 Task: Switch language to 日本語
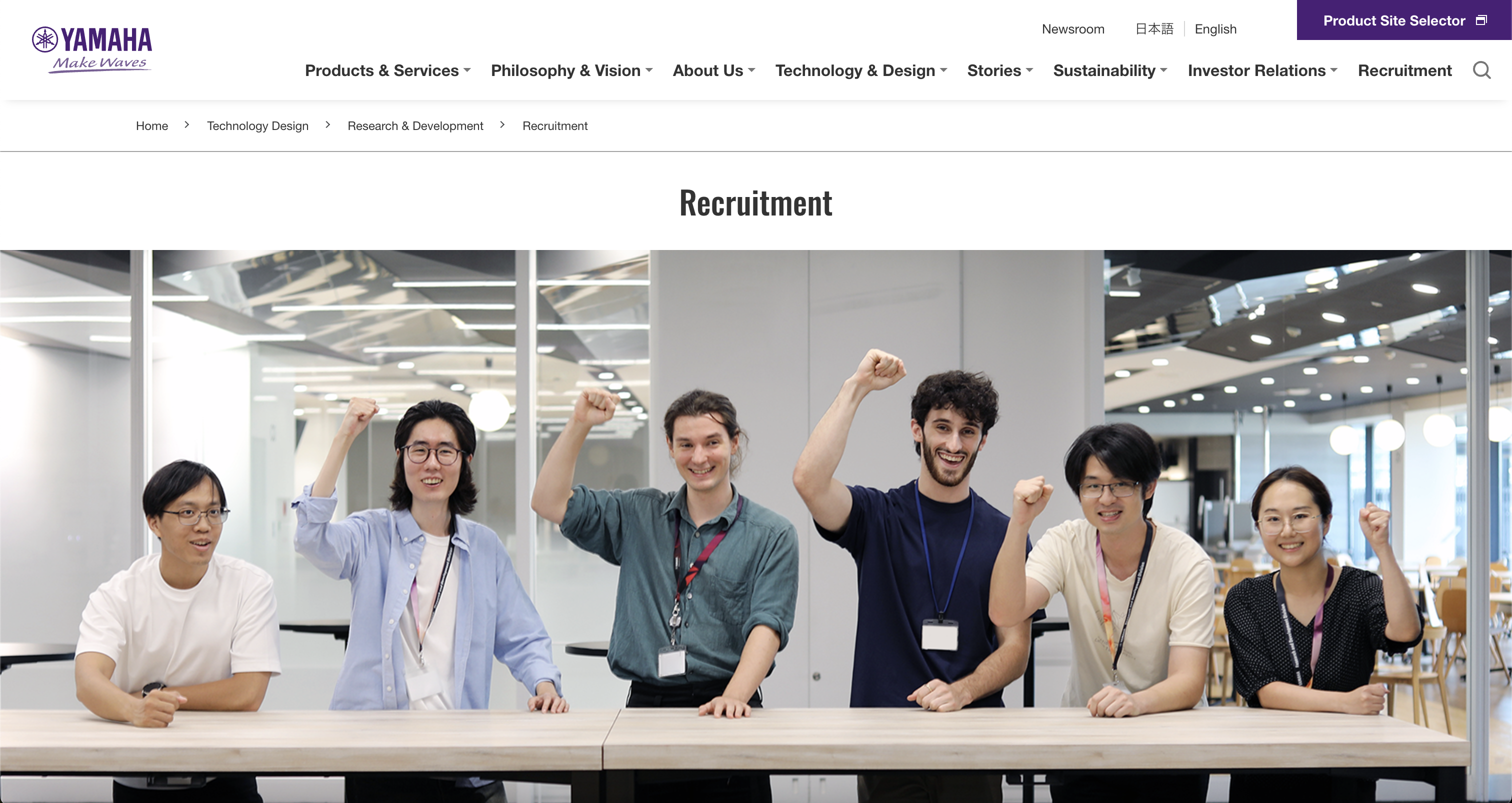point(1154,29)
